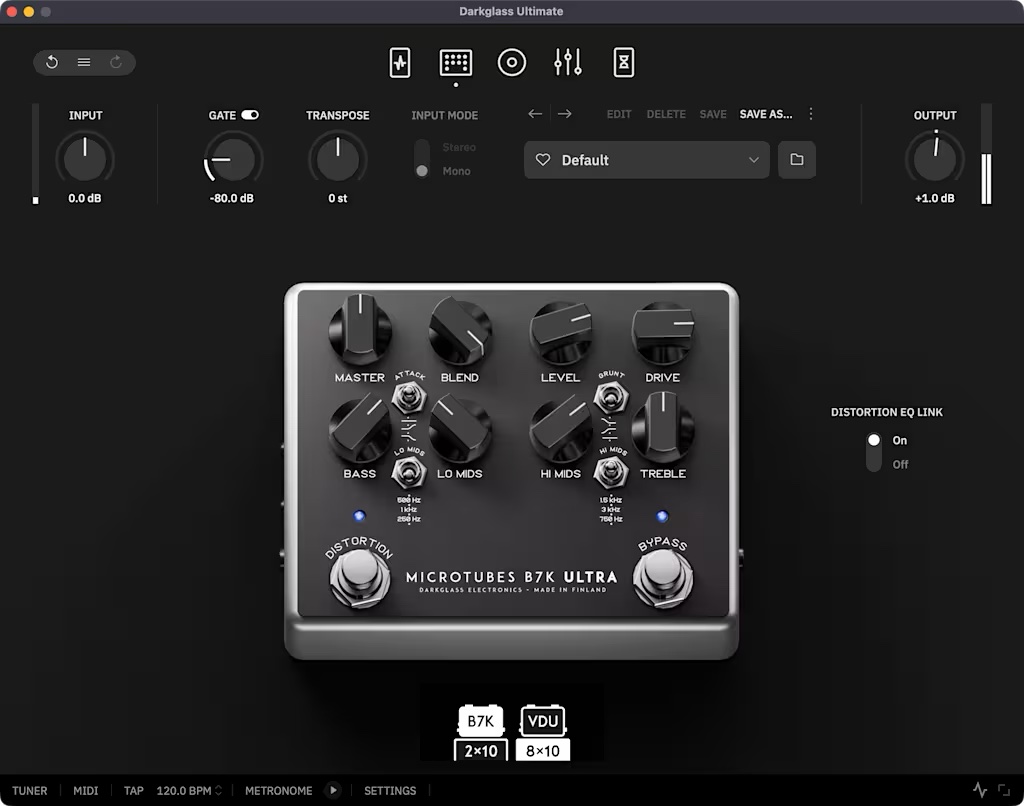Open the preset three-dot options menu
This screenshot has height=806, width=1024.
point(811,114)
